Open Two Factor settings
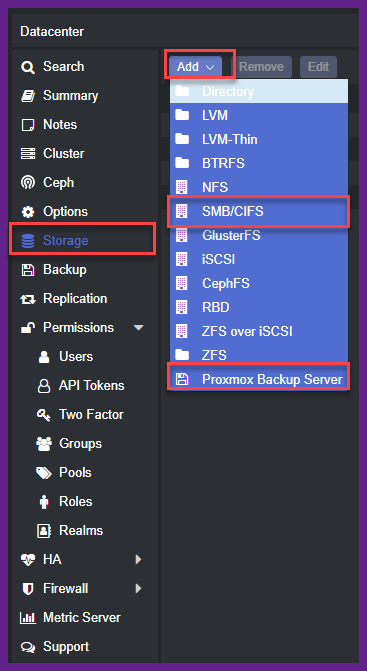 (x=91, y=415)
